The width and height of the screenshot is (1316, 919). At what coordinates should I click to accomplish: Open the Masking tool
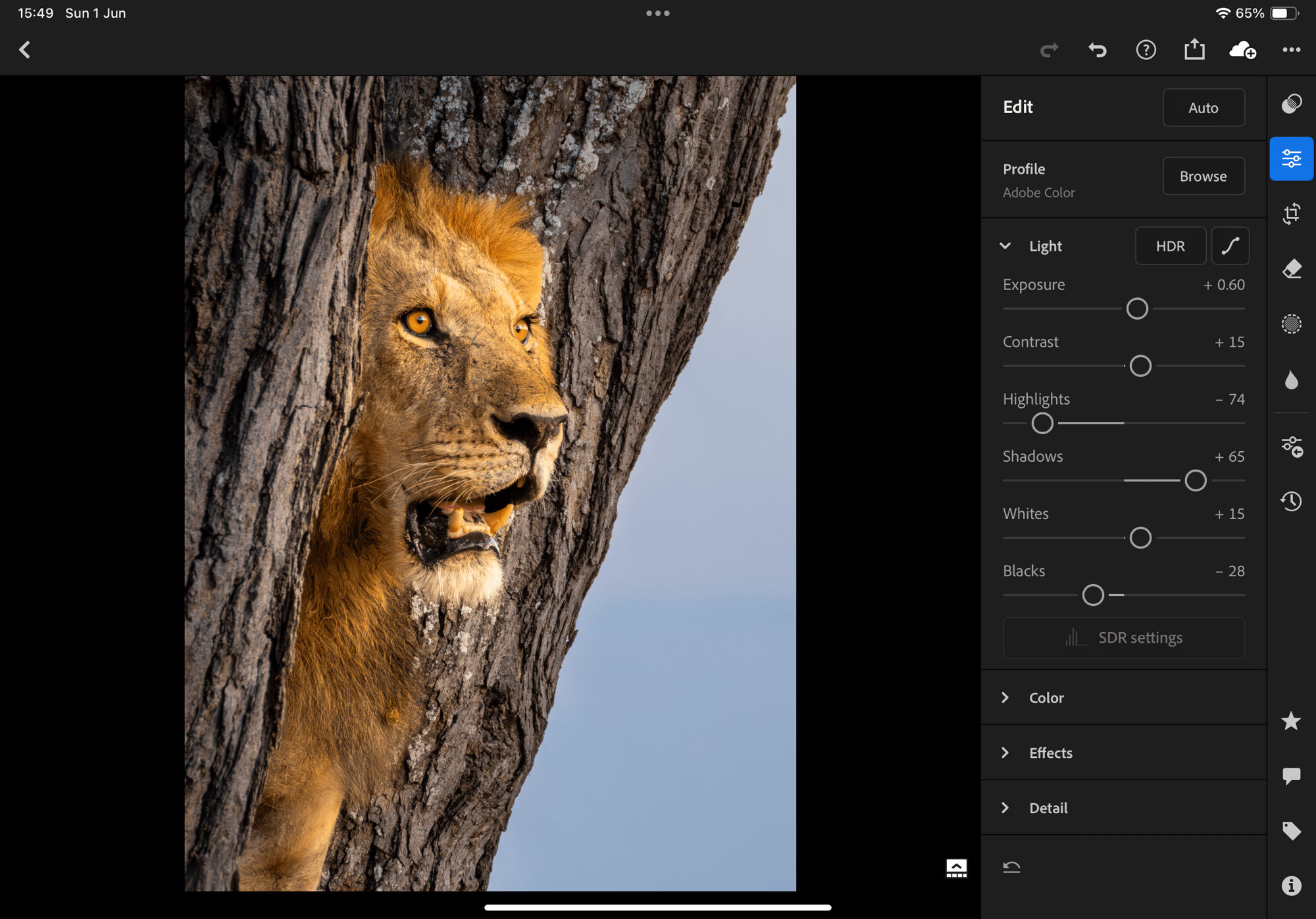[1291, 324]
